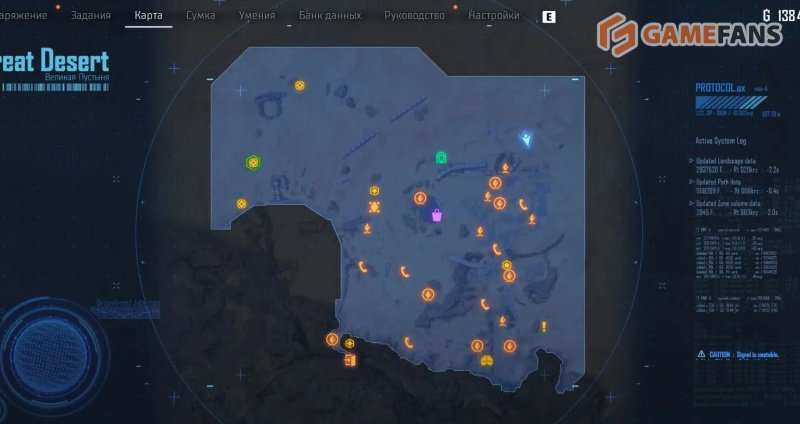Open the Руководство tab
800x424 pixels.
414,15
